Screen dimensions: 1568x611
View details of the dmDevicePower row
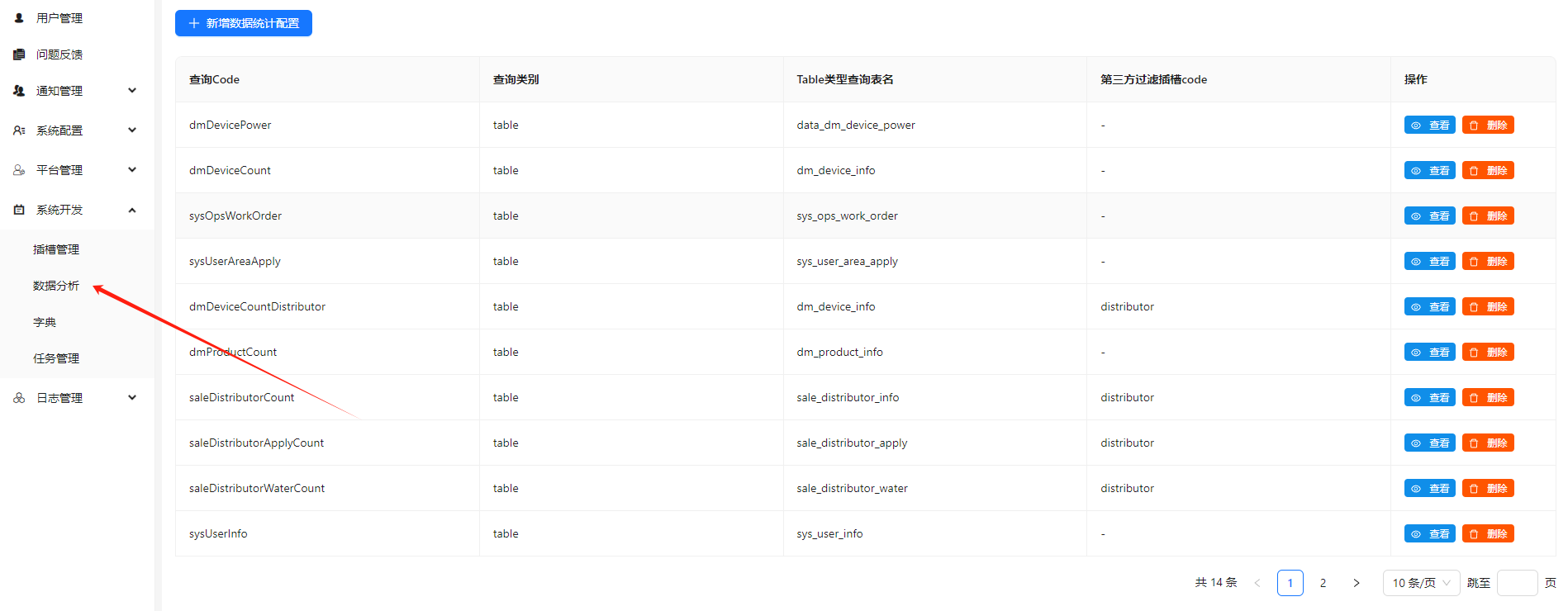coord(1429,125)
